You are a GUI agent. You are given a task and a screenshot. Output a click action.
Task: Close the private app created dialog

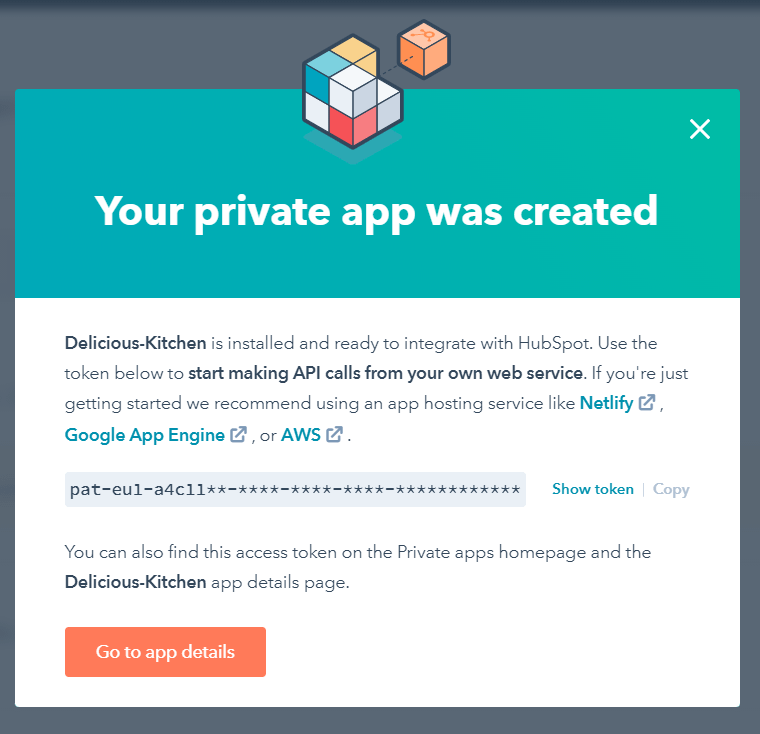pos(700,129)
